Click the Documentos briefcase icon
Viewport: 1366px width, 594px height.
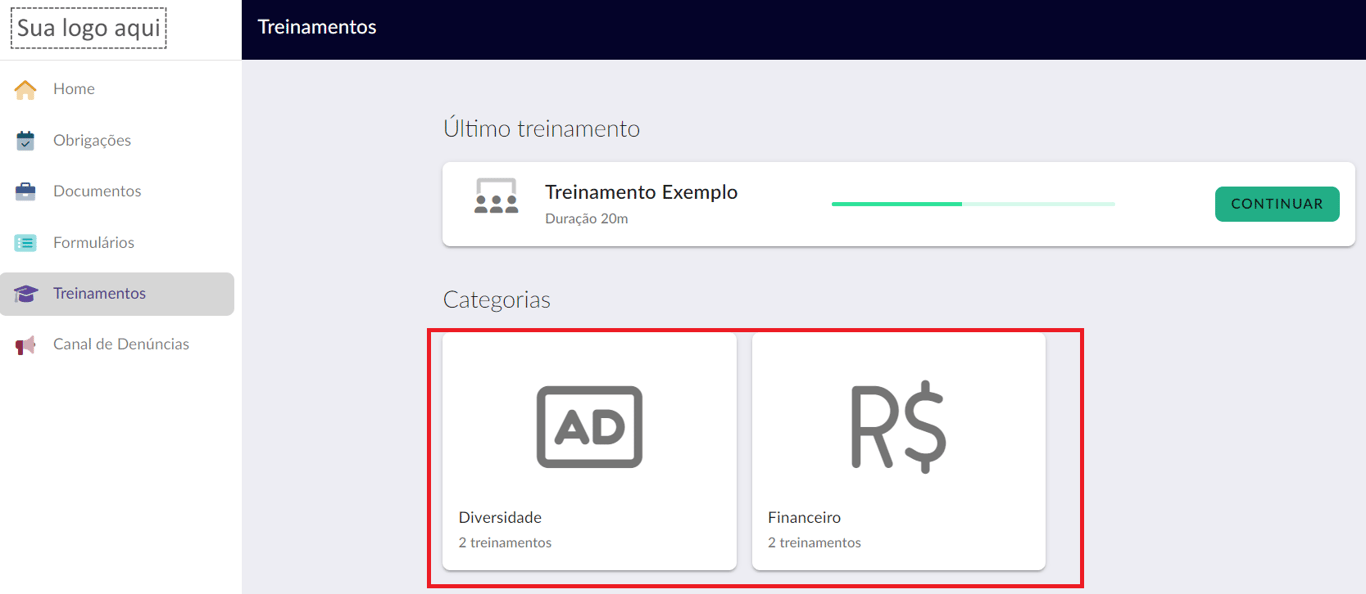[25, 191]
